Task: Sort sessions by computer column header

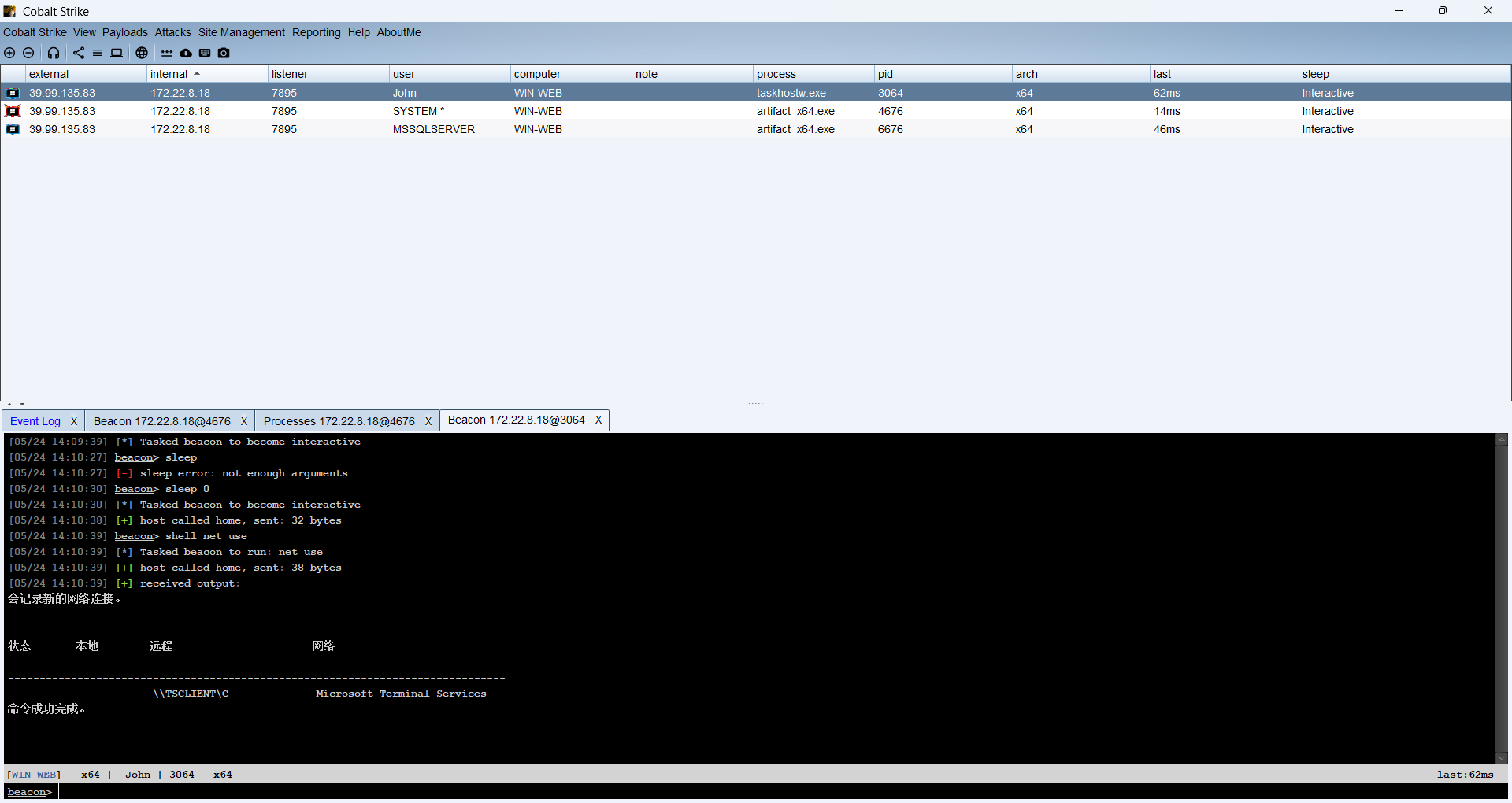Action: click(x=571, y=74)
